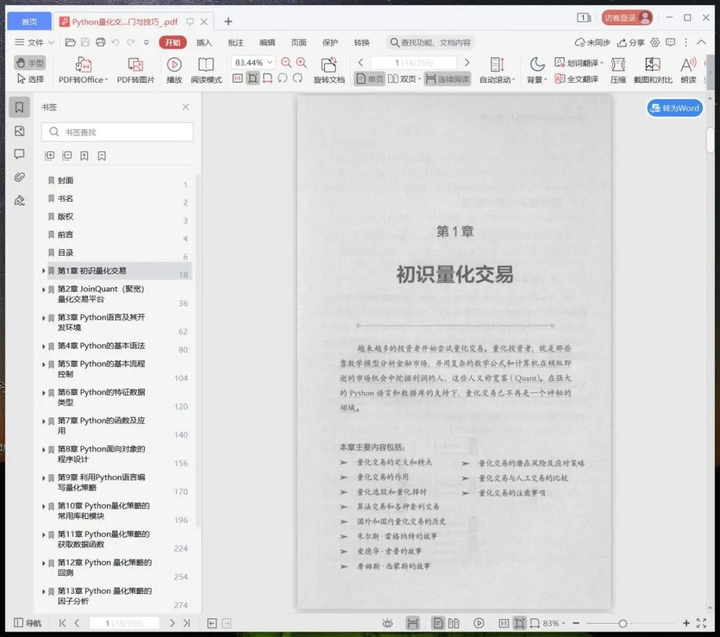Click the 查找功能、文档内容 search box

(431, 42)
